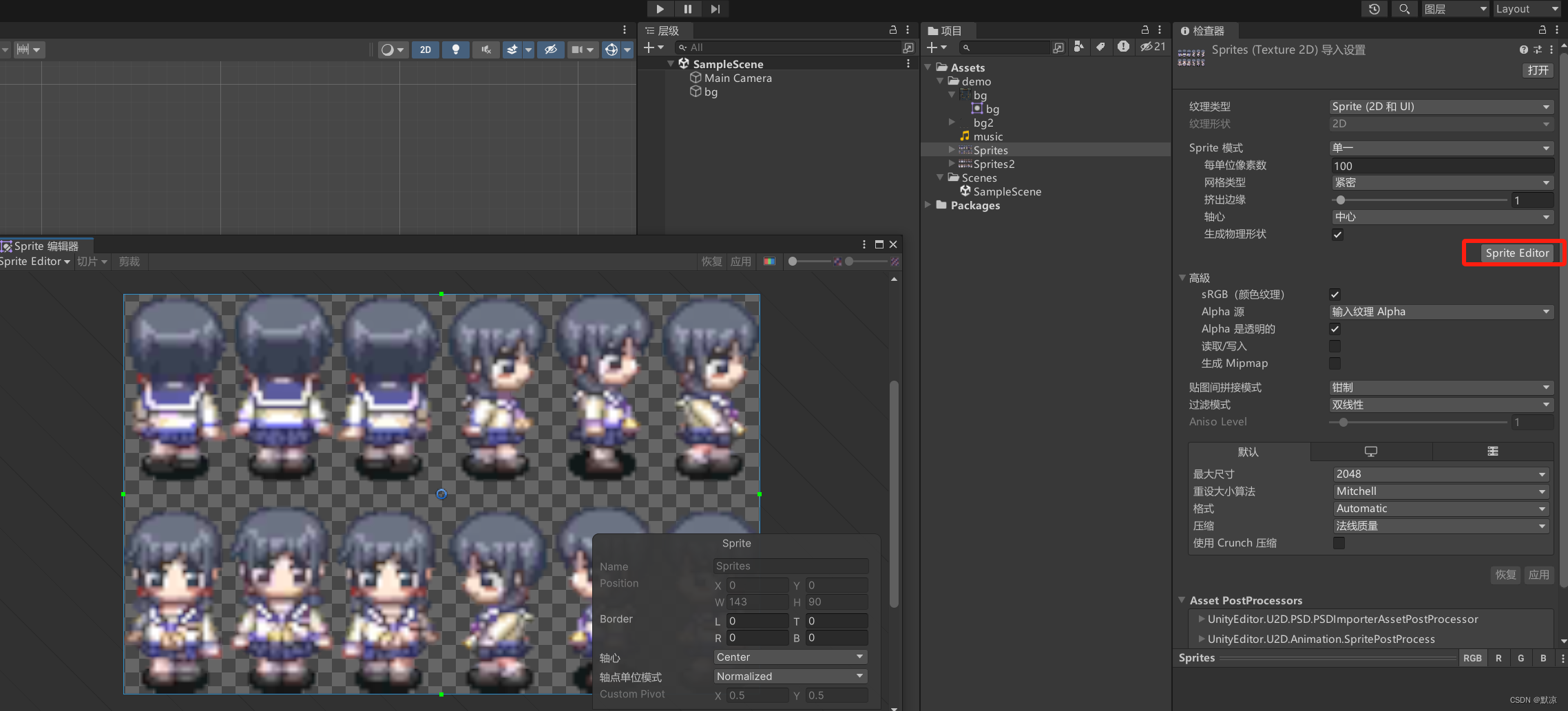Click the Sprite Editor button in Inspector
The width and height of the screenshot is (1568, 711).
(1516, 253)
